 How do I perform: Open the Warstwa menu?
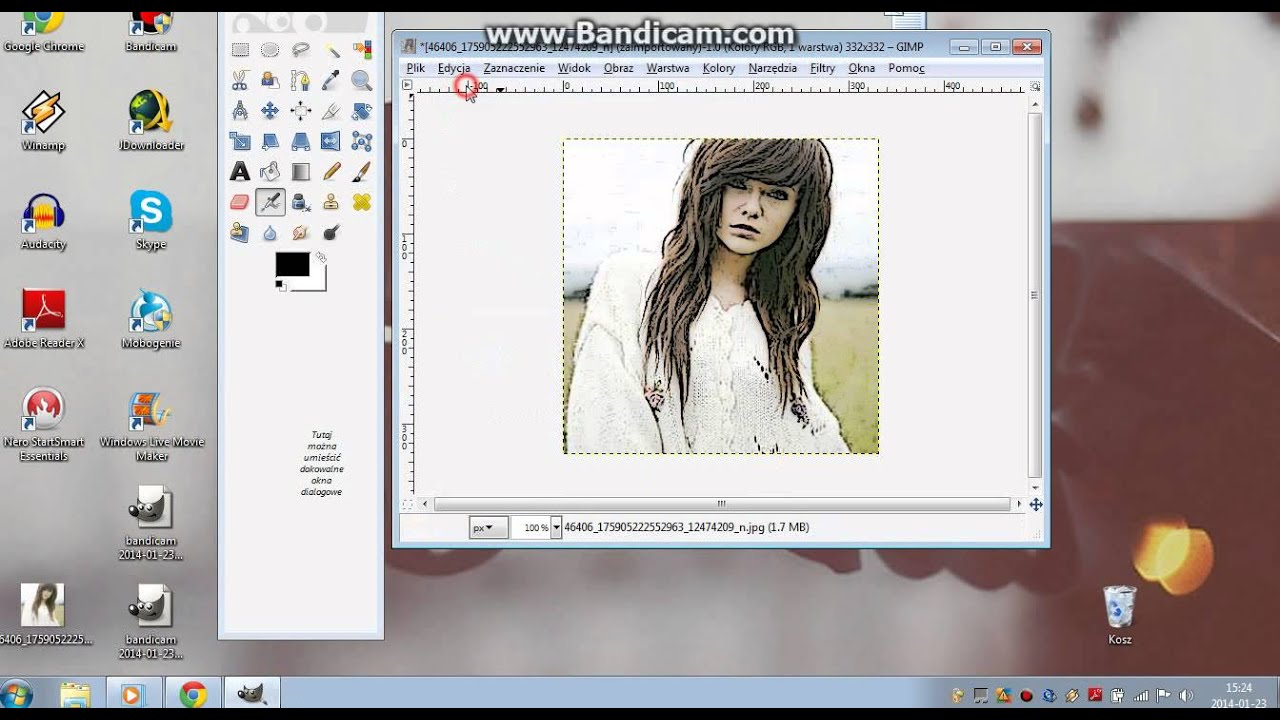click(668, 68)
